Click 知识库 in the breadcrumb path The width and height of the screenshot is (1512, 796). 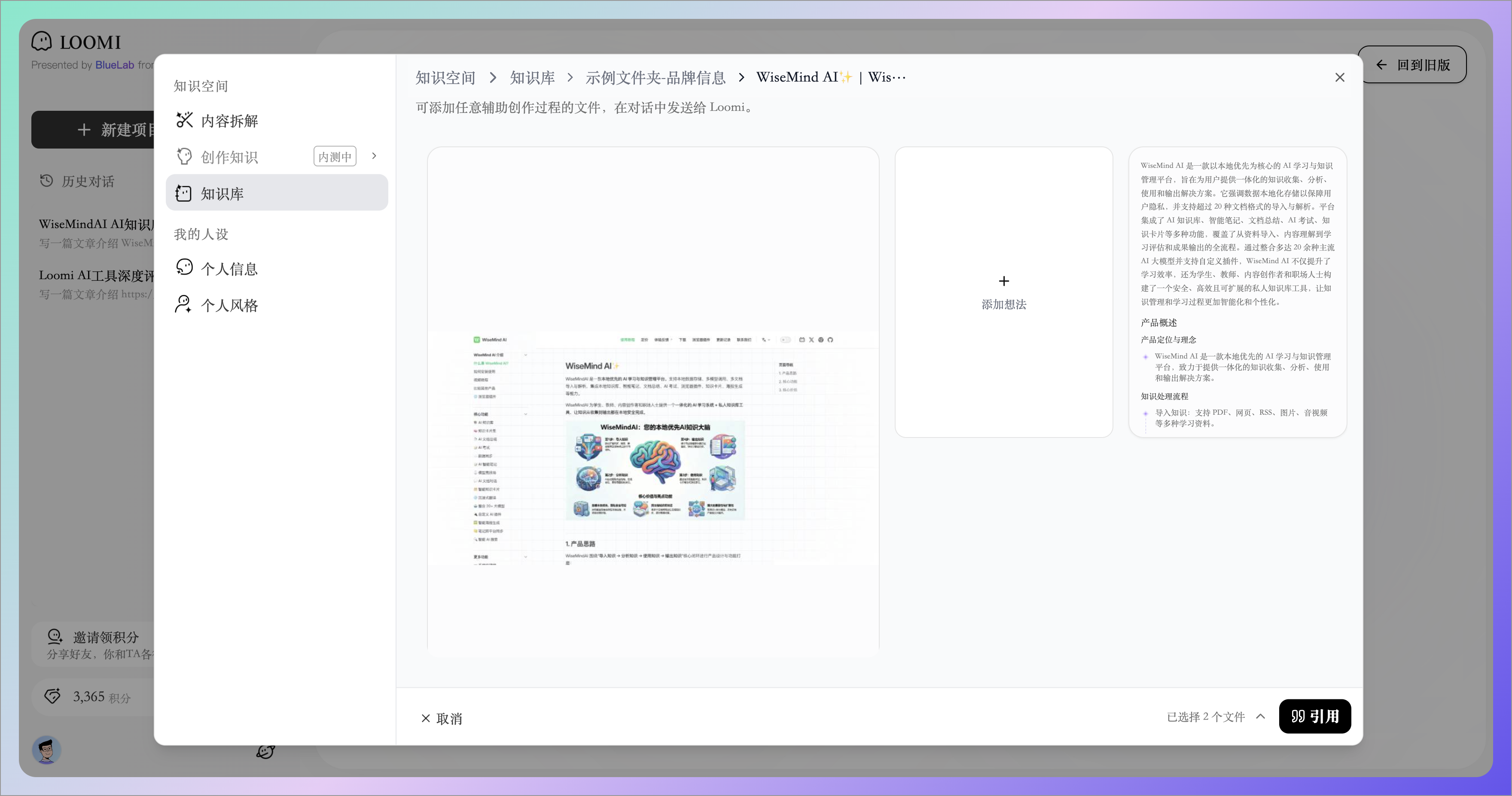(x=532, y=77)
